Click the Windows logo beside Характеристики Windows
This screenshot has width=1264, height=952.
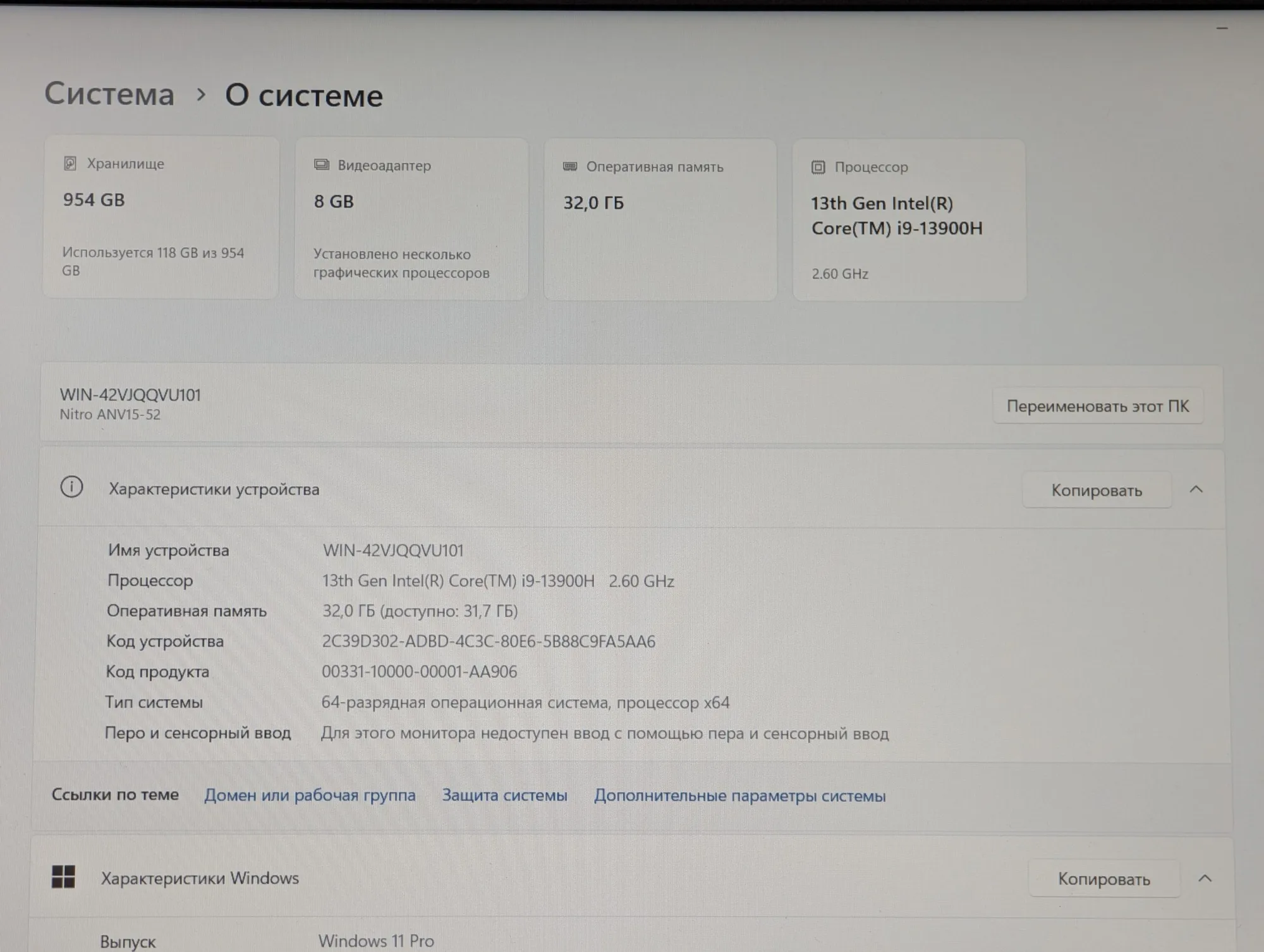point(63,877)
